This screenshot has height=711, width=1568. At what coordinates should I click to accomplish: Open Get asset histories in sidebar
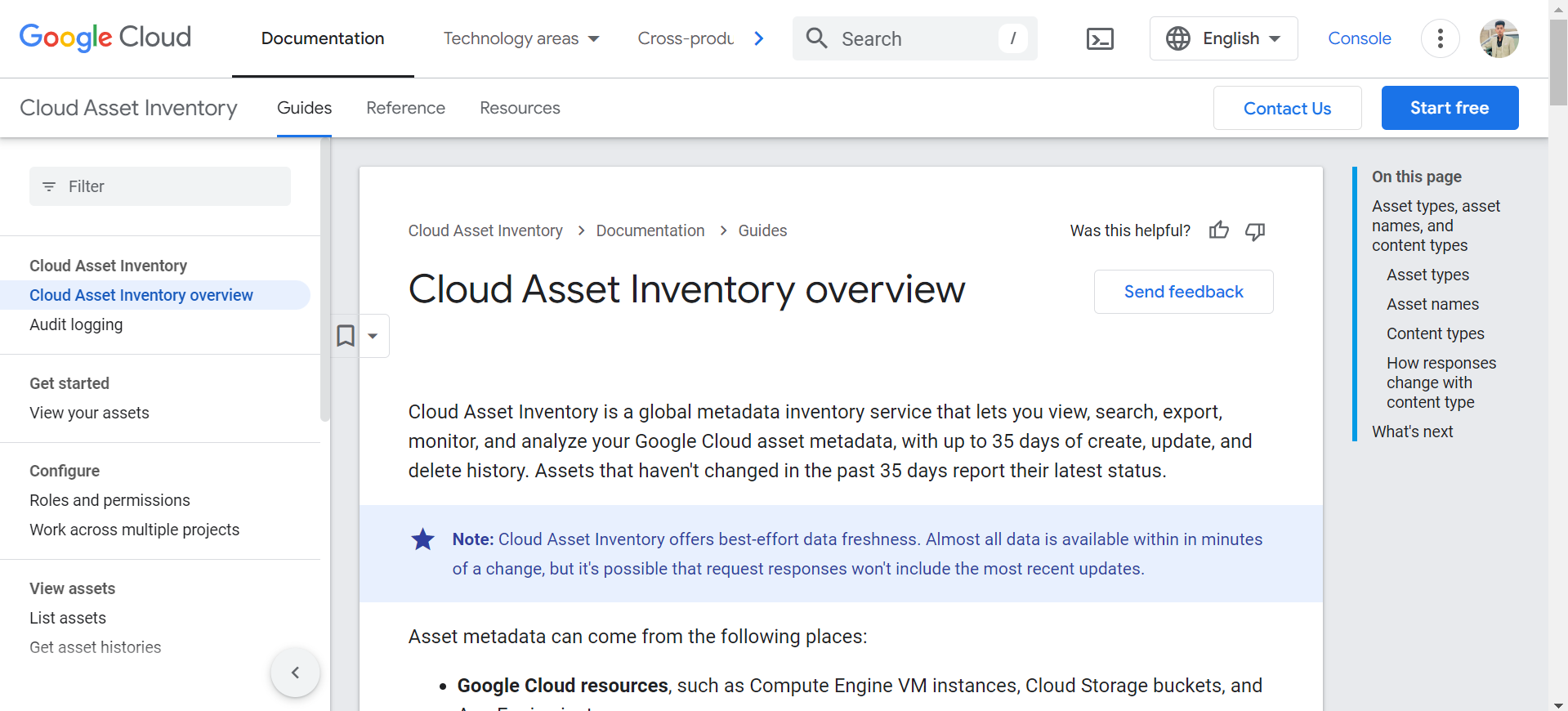[96, 647]
